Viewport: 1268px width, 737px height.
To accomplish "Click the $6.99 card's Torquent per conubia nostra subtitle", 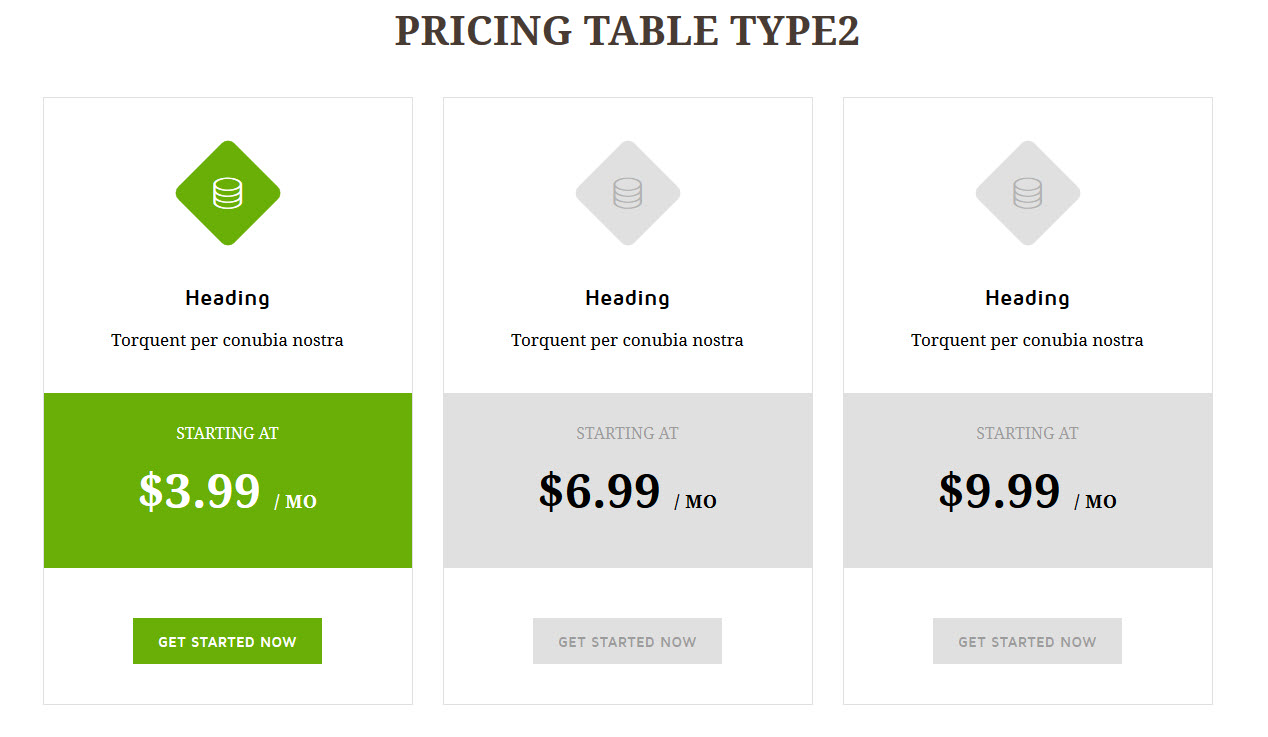I will (627, 340).
